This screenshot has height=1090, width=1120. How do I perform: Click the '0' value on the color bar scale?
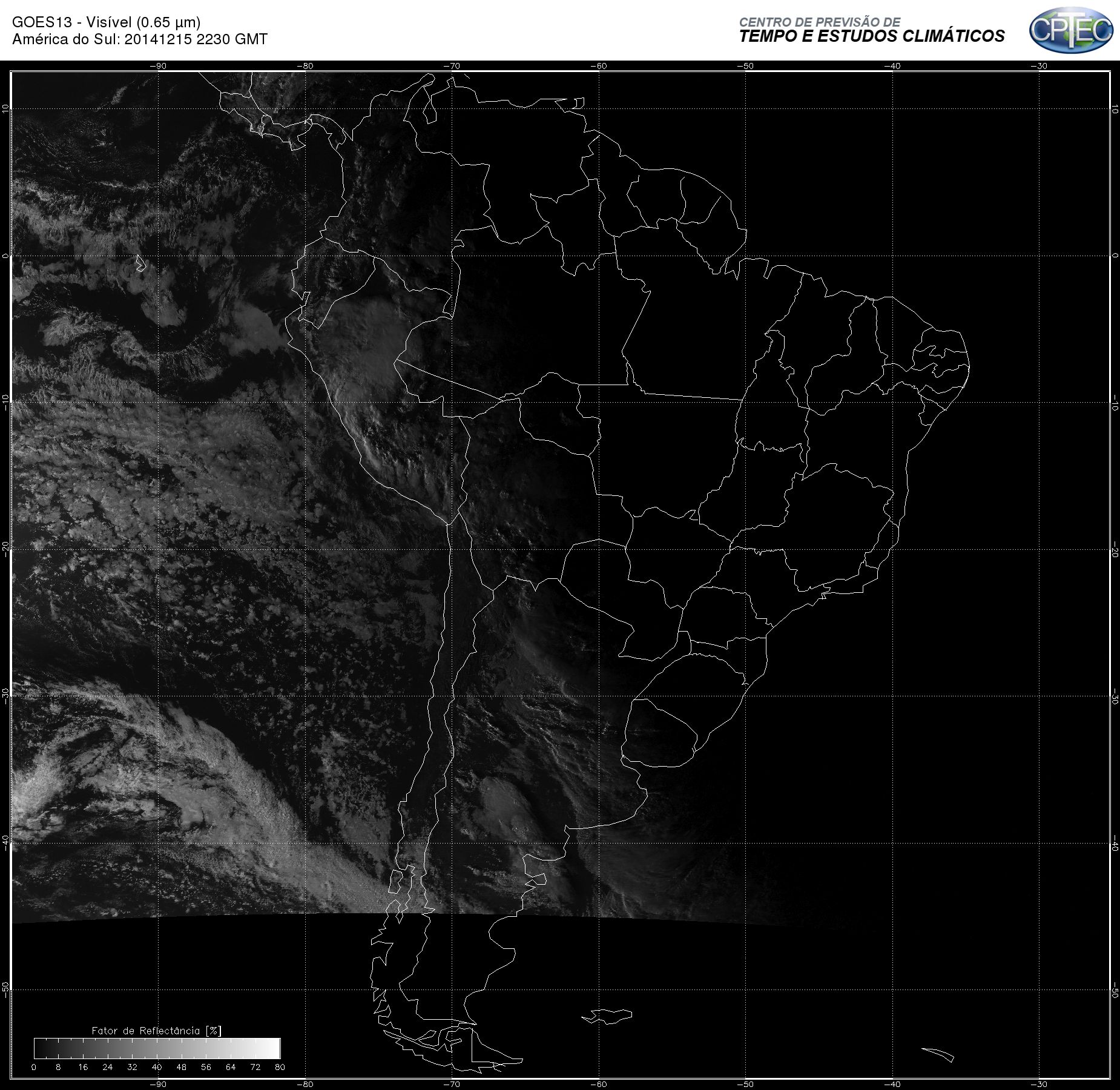[34, 1067]
